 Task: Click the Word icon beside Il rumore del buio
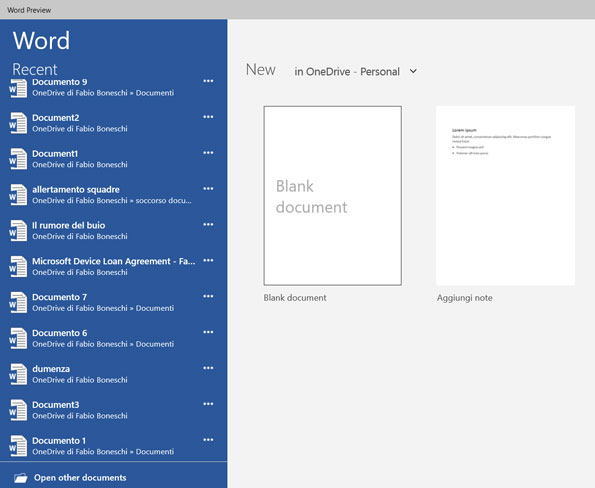(18, 231)
